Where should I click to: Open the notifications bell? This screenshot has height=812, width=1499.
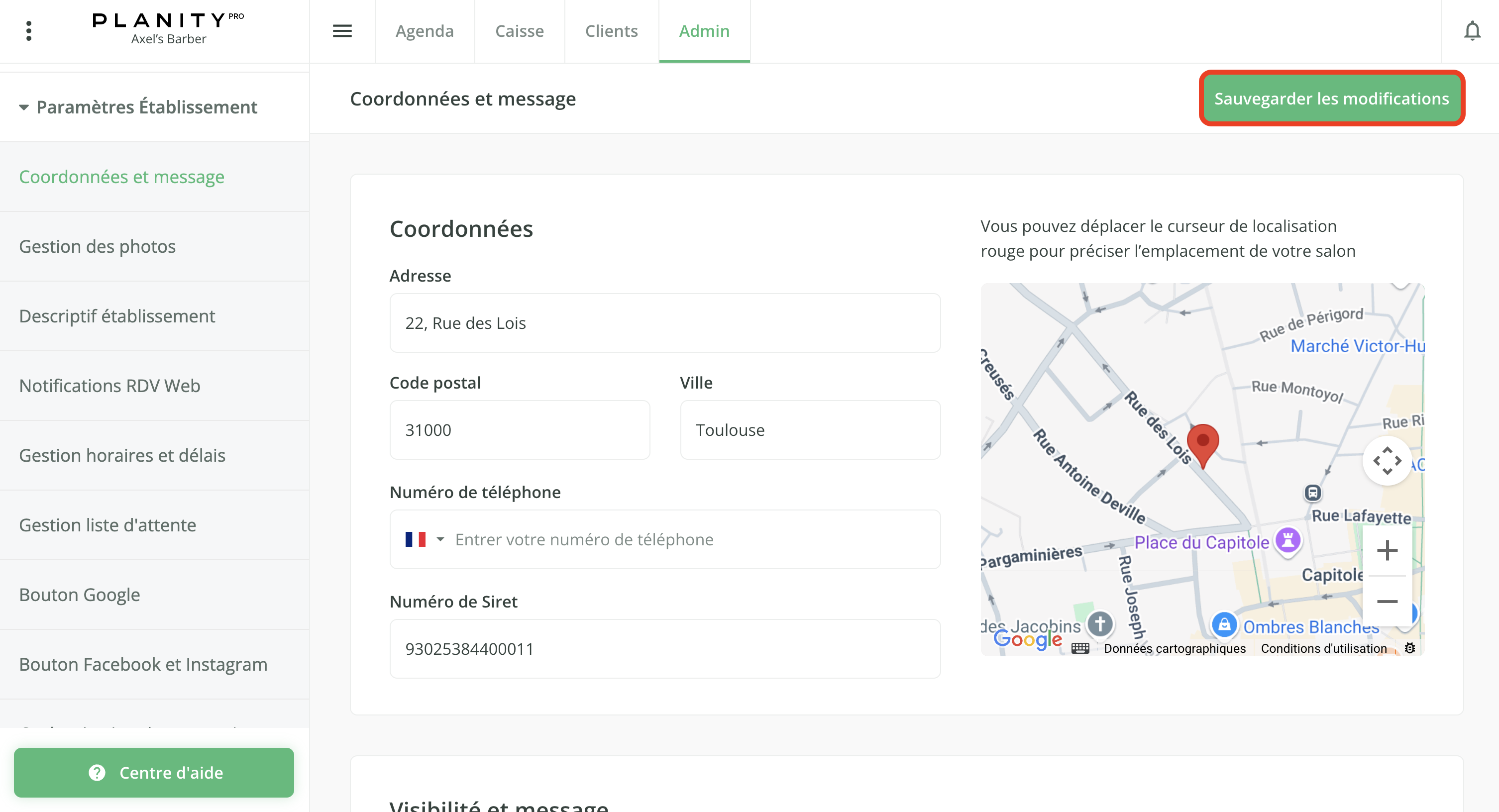[x=1472, y=31]
